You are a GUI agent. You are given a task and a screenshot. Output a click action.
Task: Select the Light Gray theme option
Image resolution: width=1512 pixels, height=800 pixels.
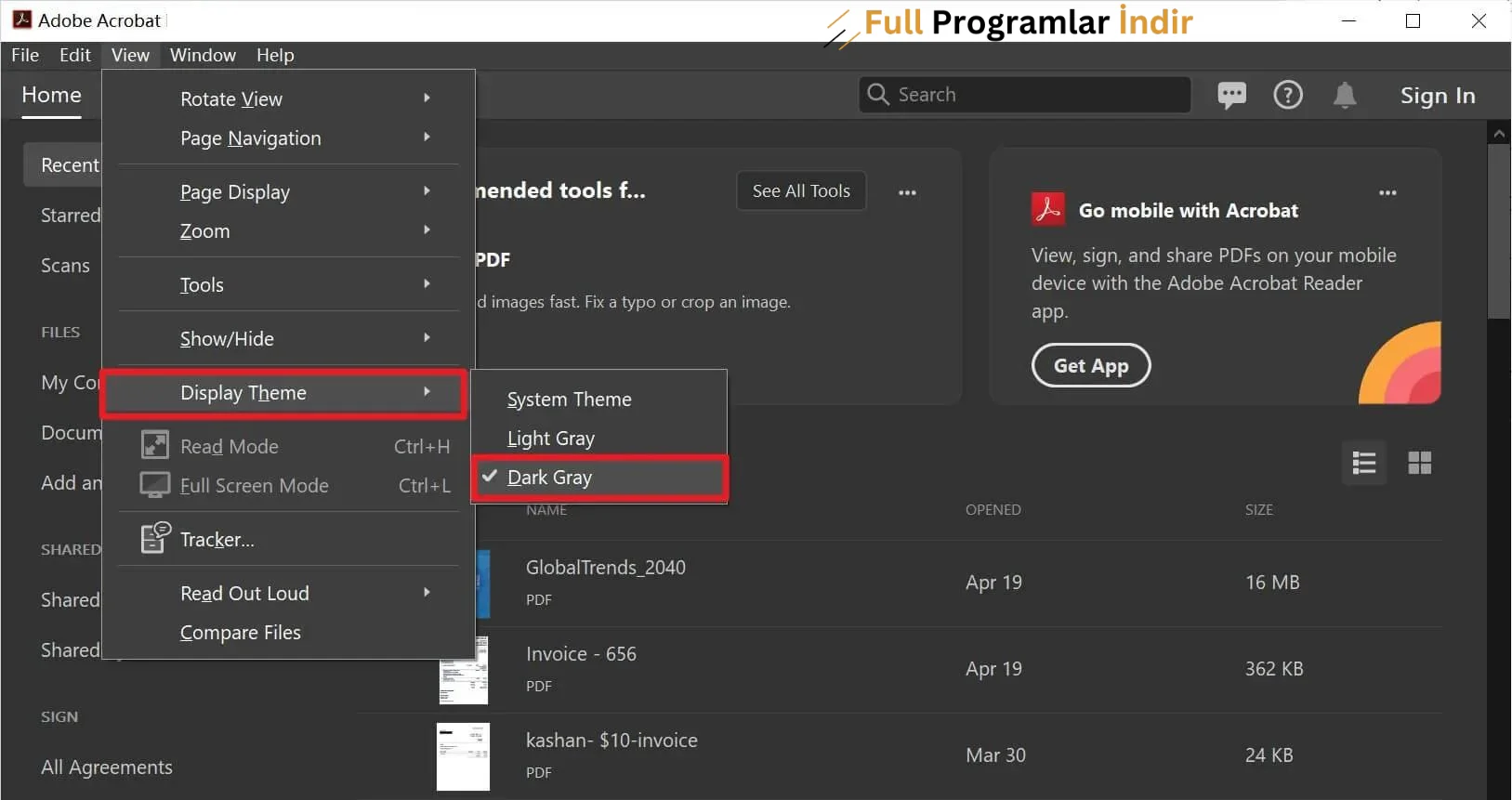point(599,439)
